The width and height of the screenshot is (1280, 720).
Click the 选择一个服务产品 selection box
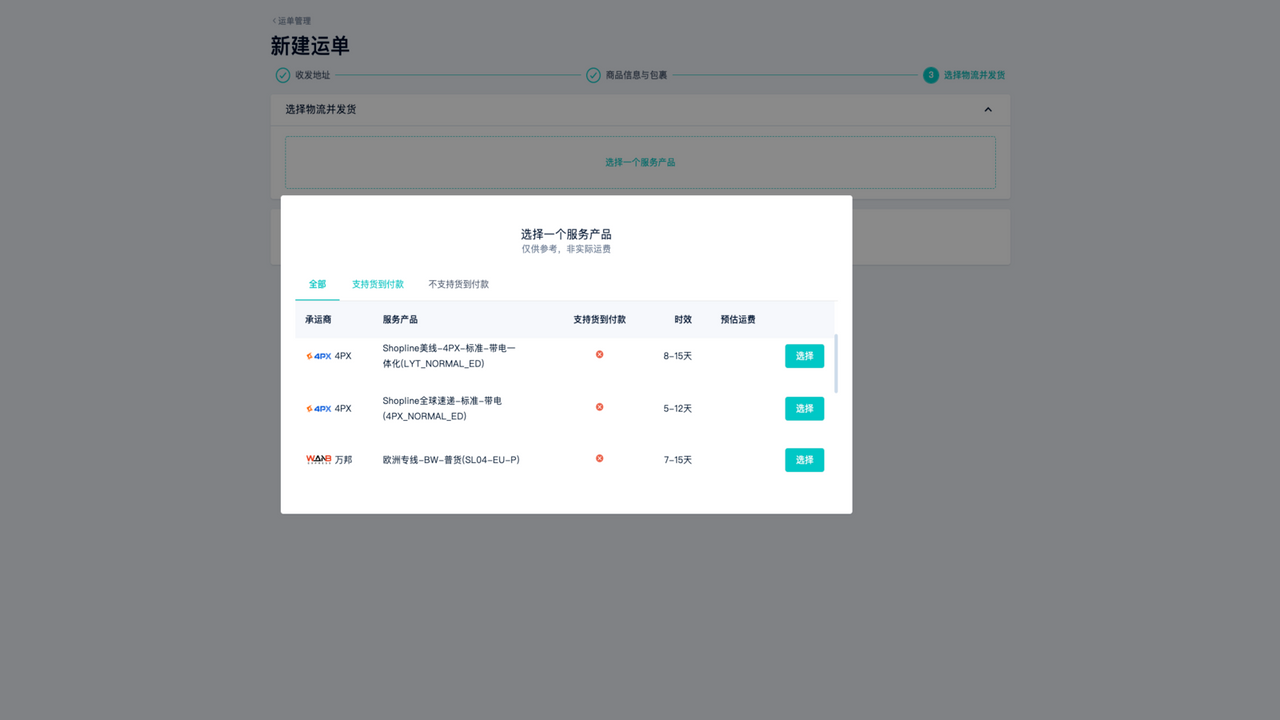(x=640, y=162)
